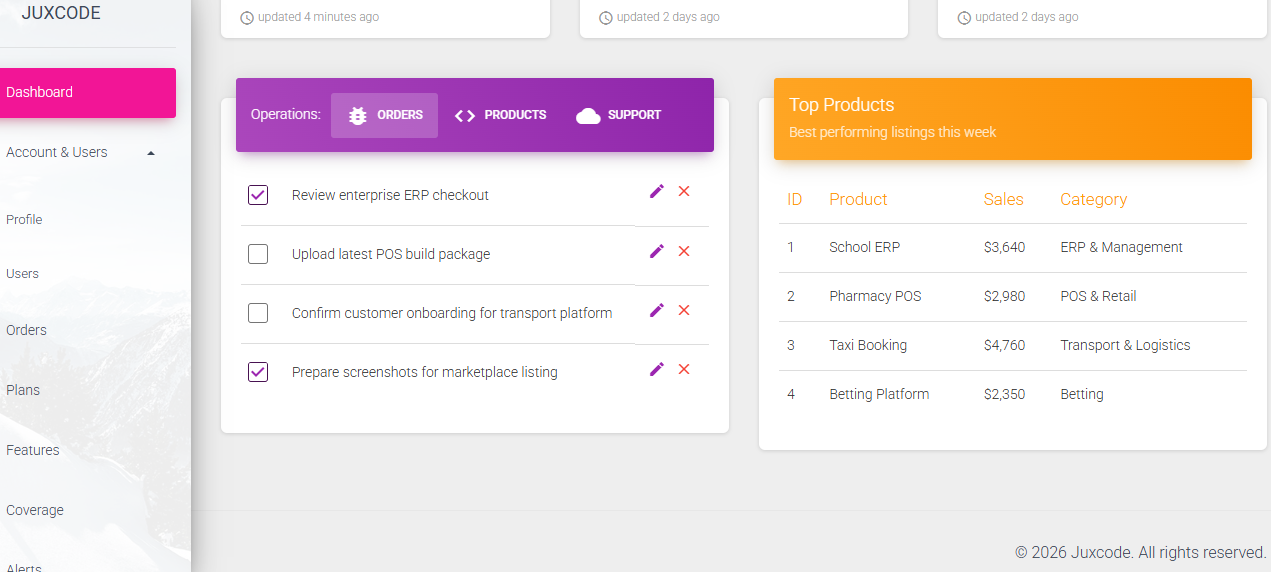Click the pencil edit icon for Review enterprise ERP checkout
The width and height of the screenshot is (1271, 572).
(x=656, y=191)
